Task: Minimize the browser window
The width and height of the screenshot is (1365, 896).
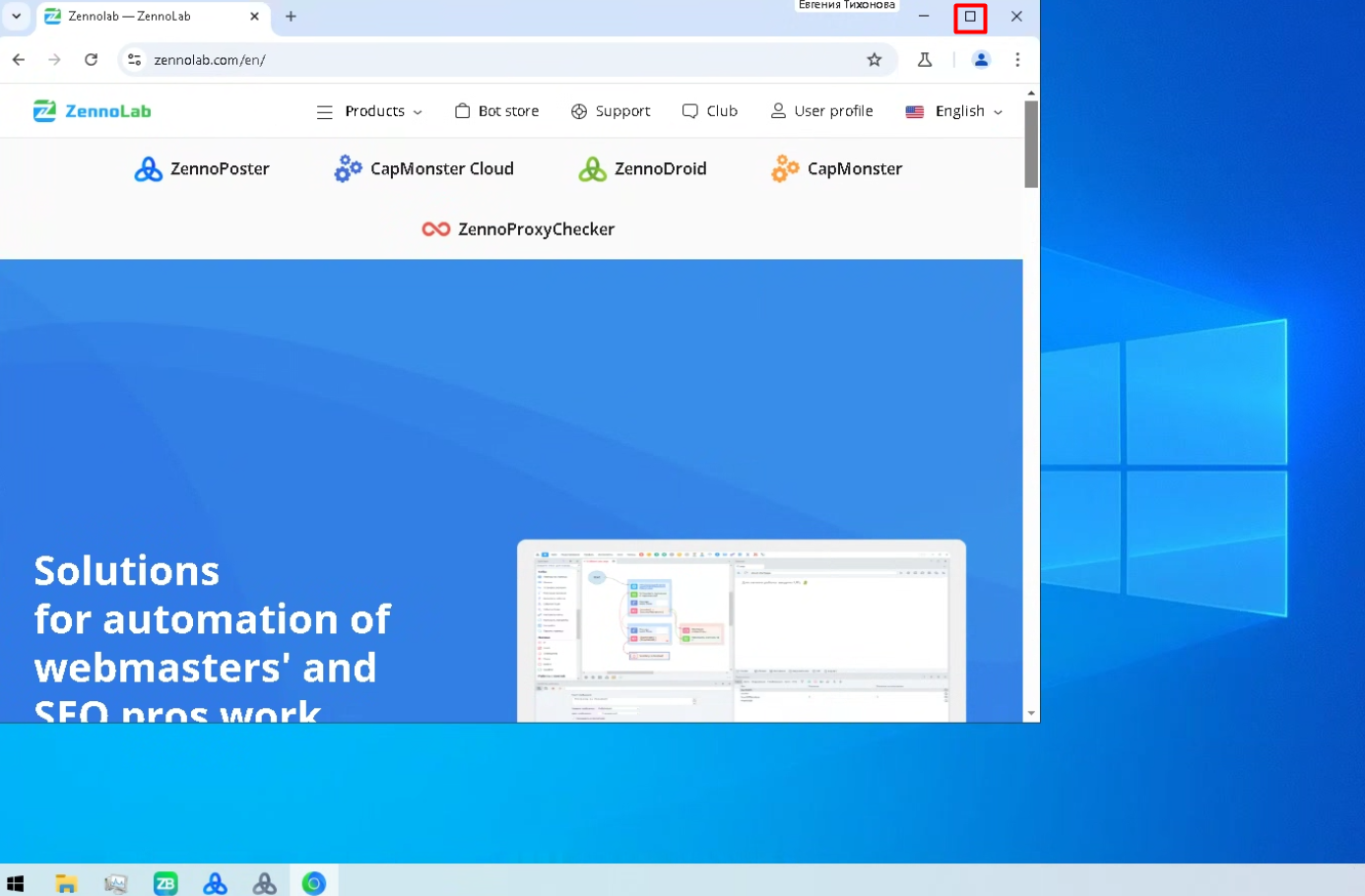Action: pos(924,16)
